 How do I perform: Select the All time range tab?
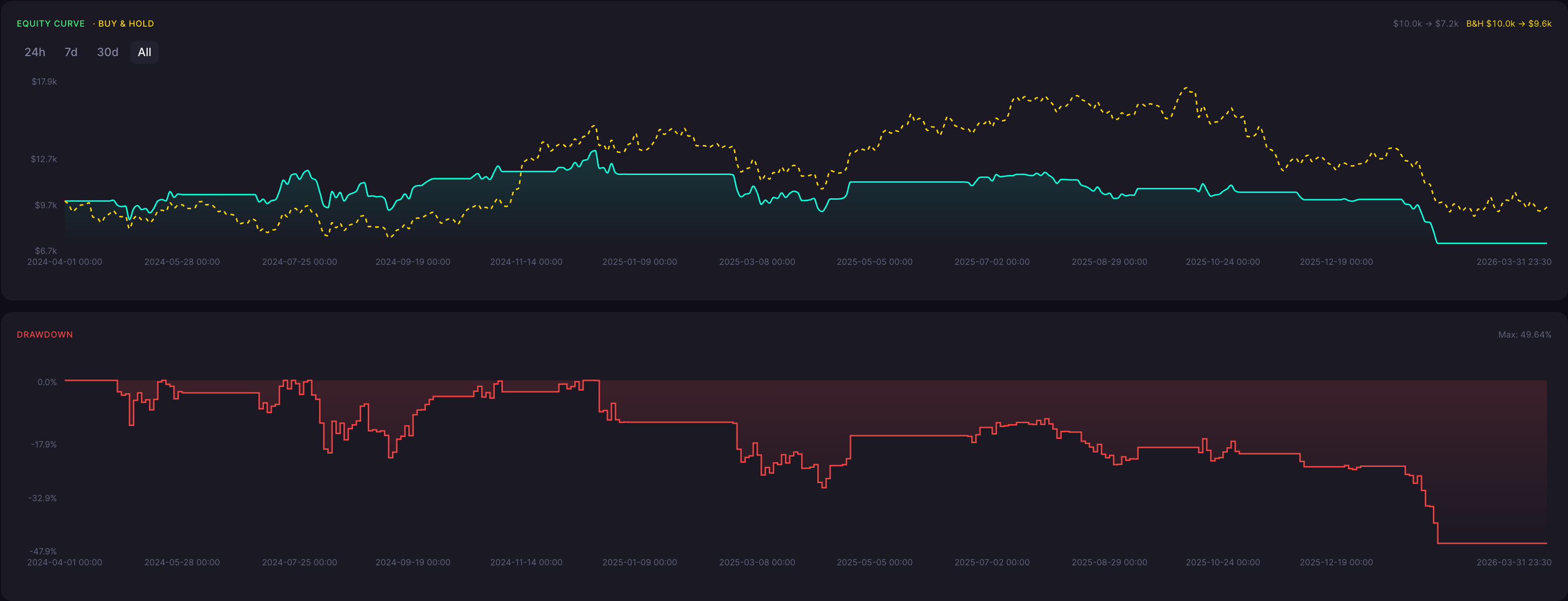tap(144, 52)
